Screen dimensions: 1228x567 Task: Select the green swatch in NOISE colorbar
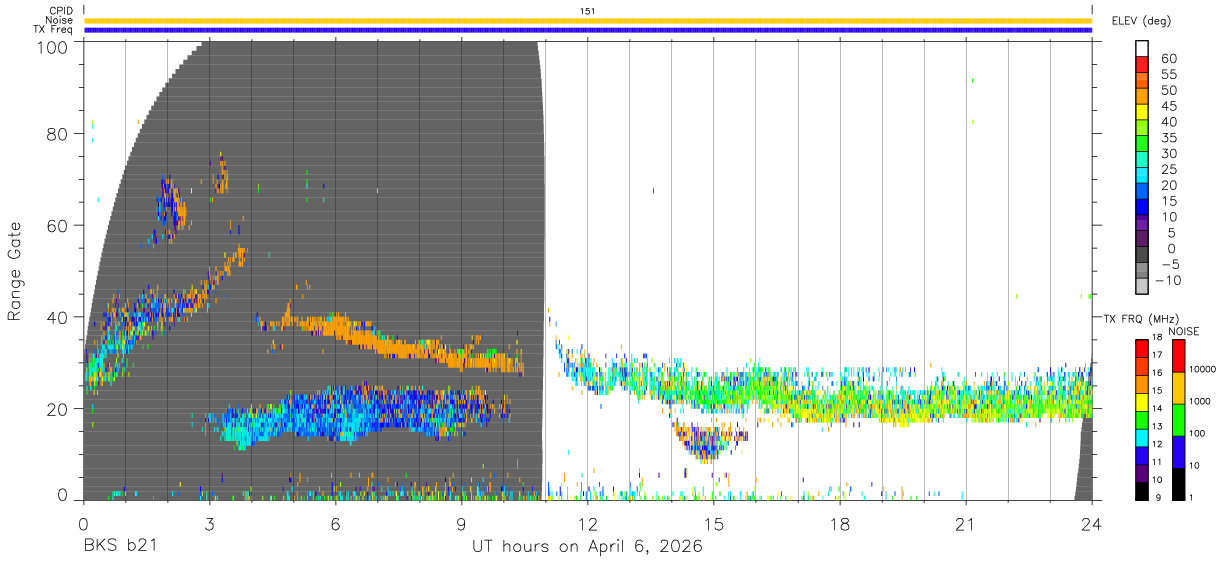pyautogui.click(x=1178, y=420)
